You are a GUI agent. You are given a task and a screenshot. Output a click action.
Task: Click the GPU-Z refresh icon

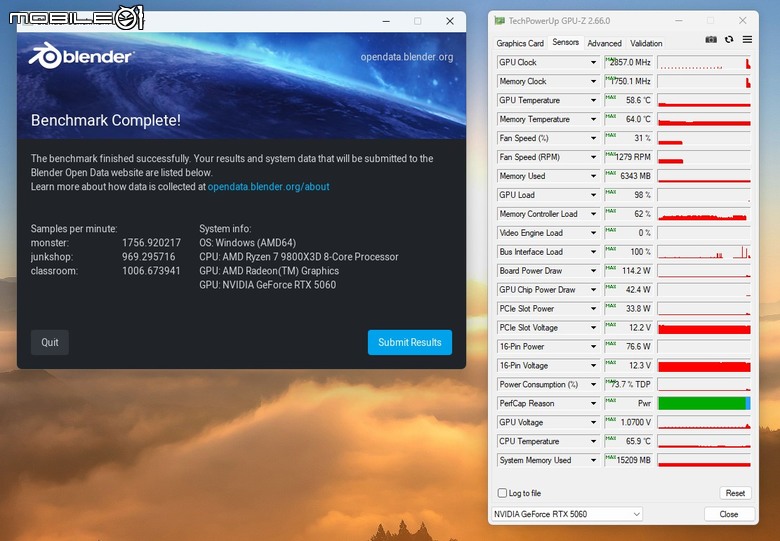729,40
